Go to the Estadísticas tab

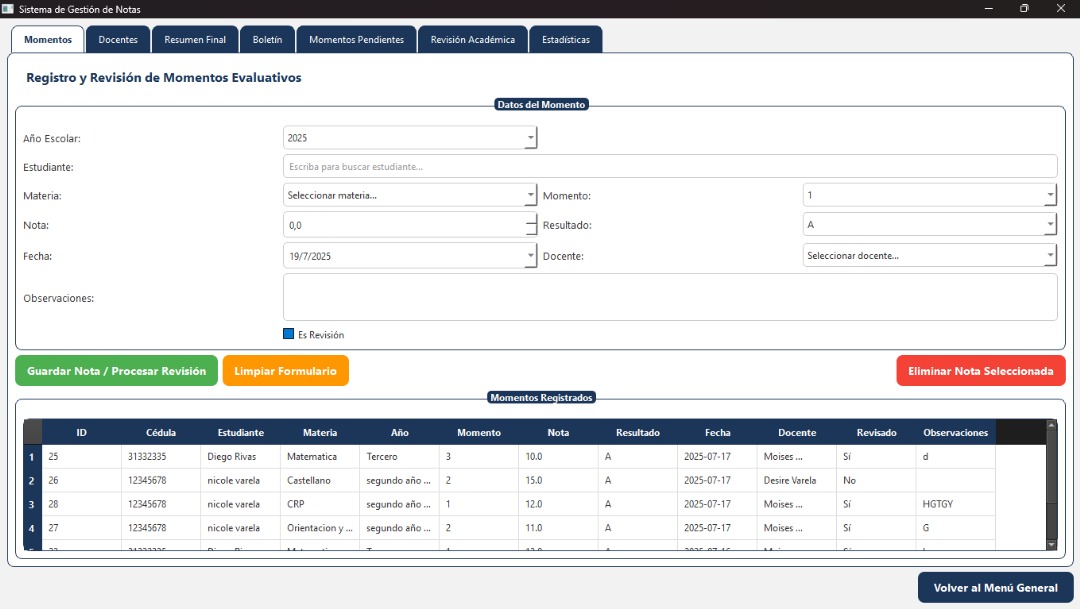point(565,40)
